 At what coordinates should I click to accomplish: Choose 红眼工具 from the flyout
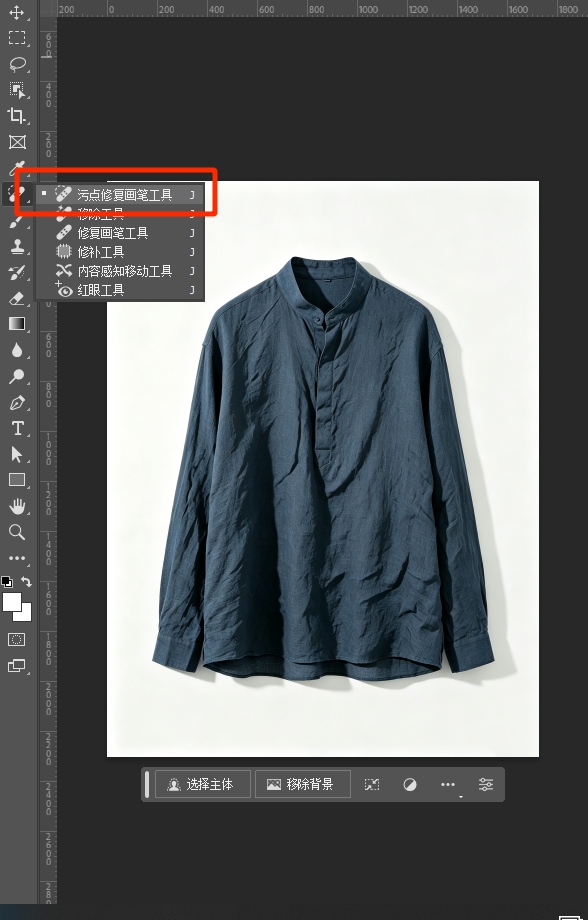point(120,290)
